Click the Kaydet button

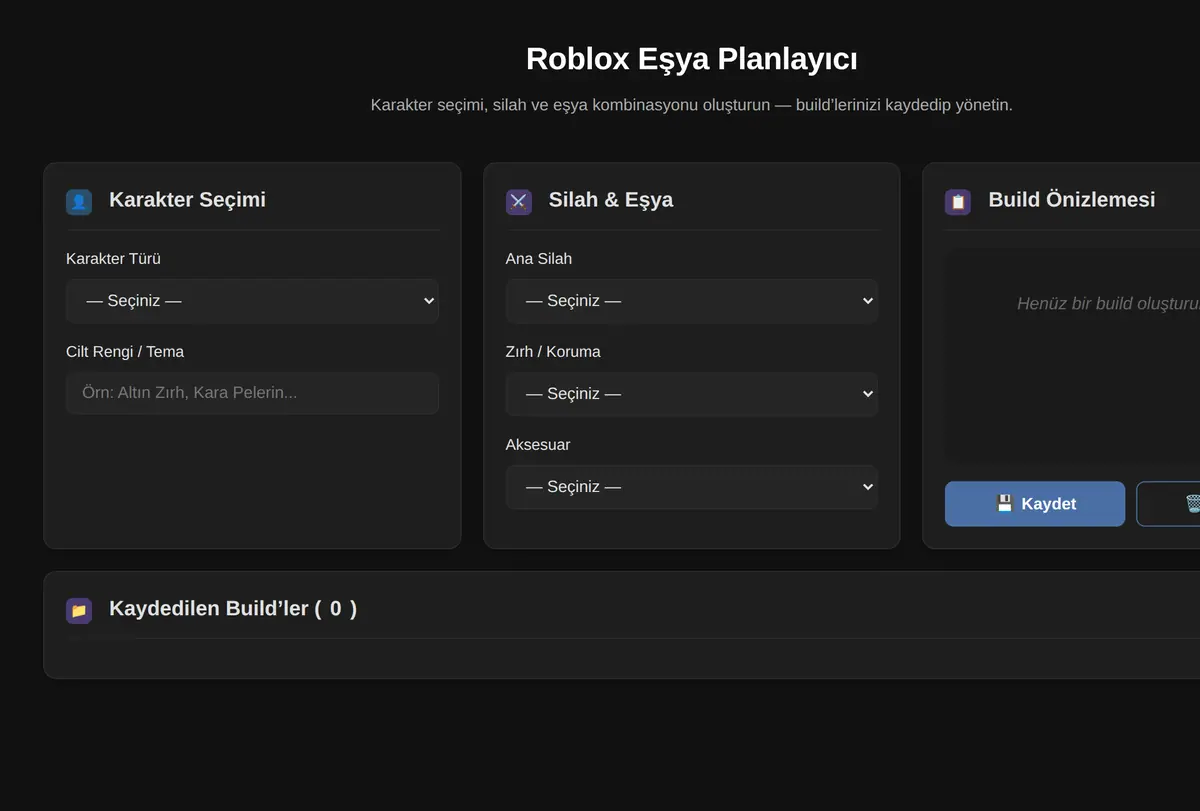1035,504
